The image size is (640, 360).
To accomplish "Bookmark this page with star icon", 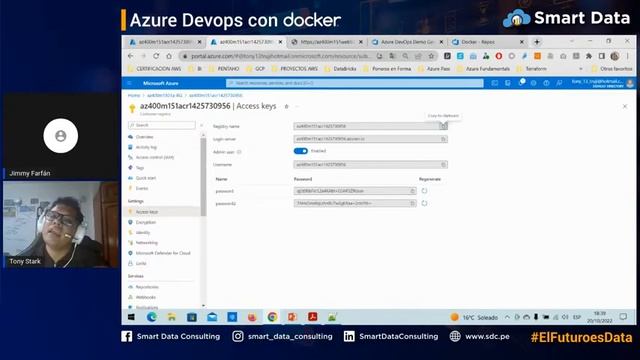I will pos(431,56).
